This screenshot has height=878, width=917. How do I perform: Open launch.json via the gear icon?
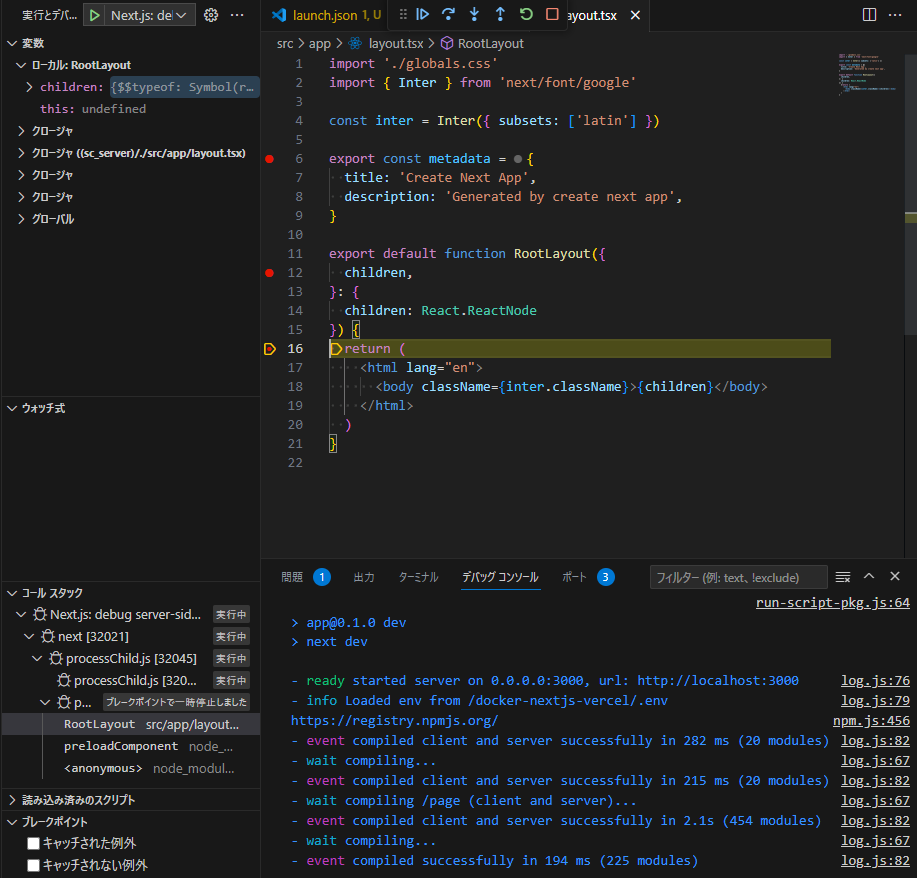[x=211, y=15]
